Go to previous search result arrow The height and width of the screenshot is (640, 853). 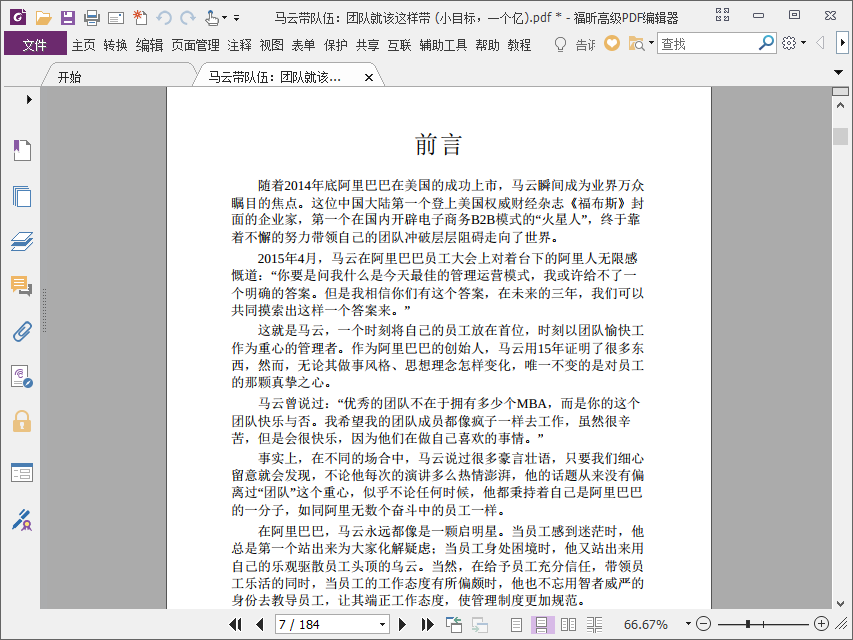pyautogui.click(x=820, y=43)
